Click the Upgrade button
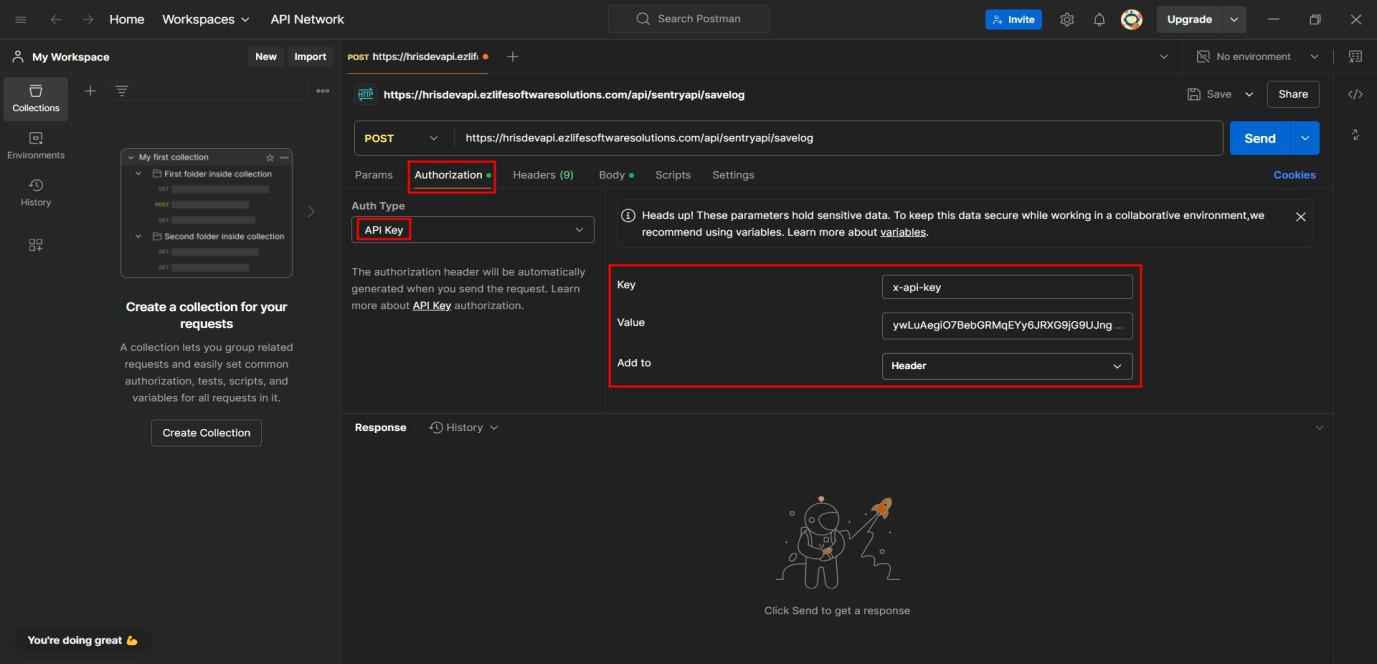 [1189, 19]
